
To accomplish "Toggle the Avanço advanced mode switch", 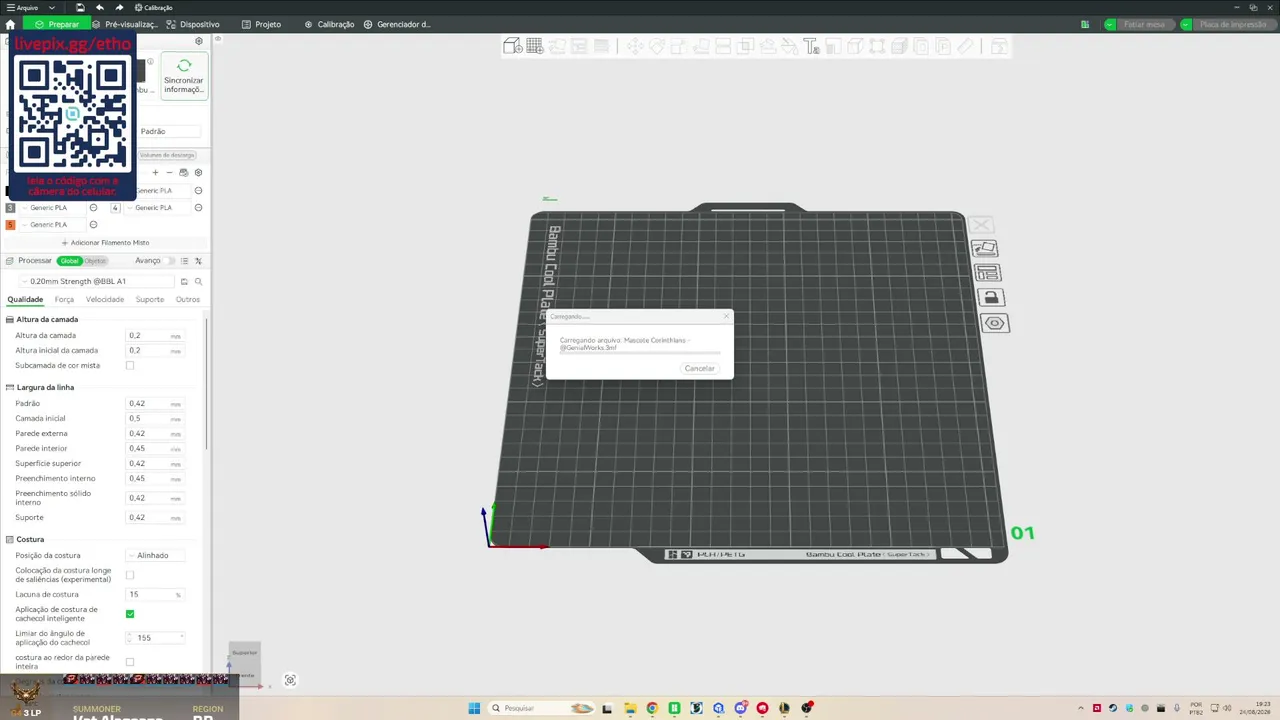I will [168, 261].
